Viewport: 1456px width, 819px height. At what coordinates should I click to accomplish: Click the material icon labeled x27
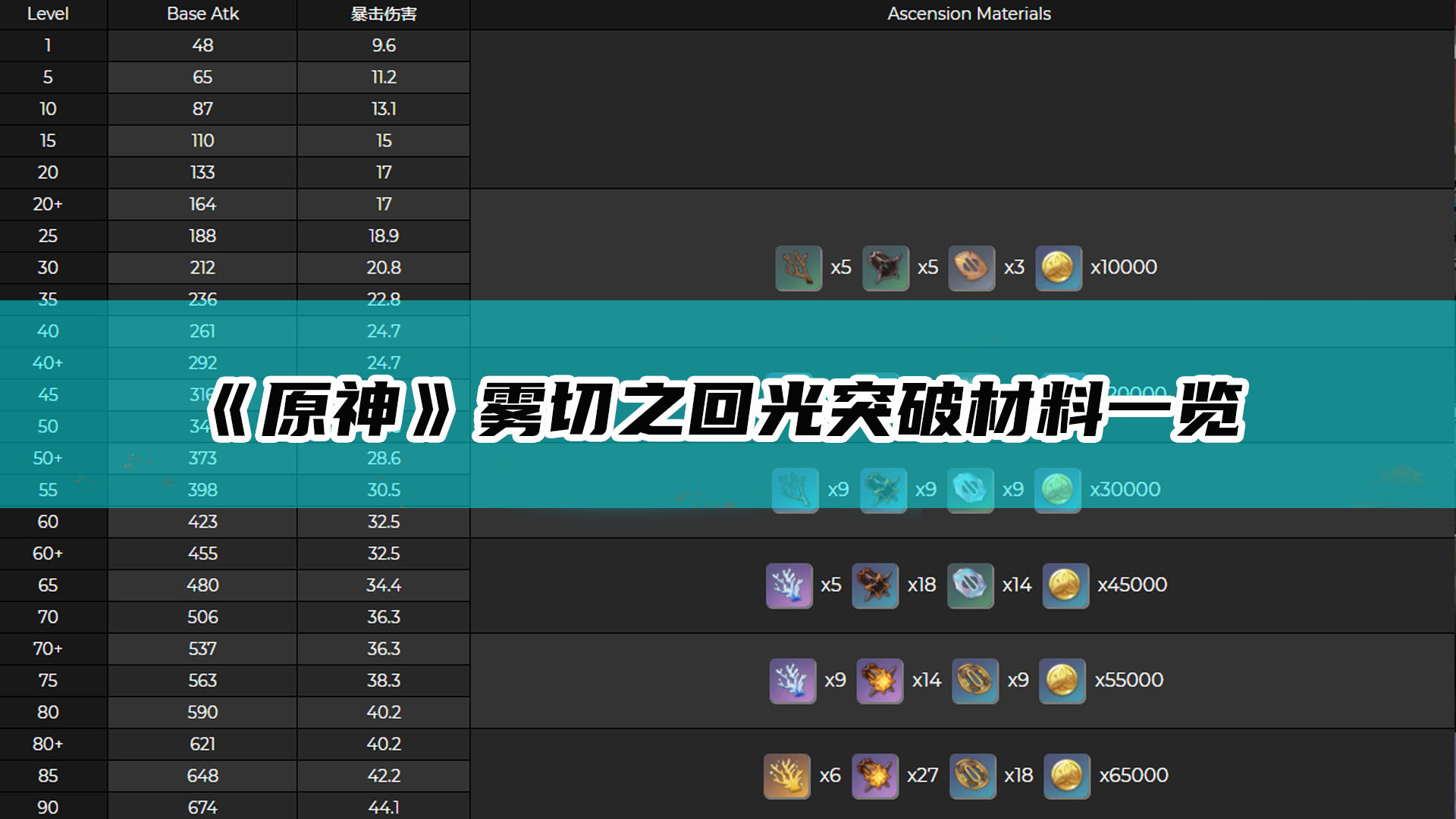pos(875,776)
